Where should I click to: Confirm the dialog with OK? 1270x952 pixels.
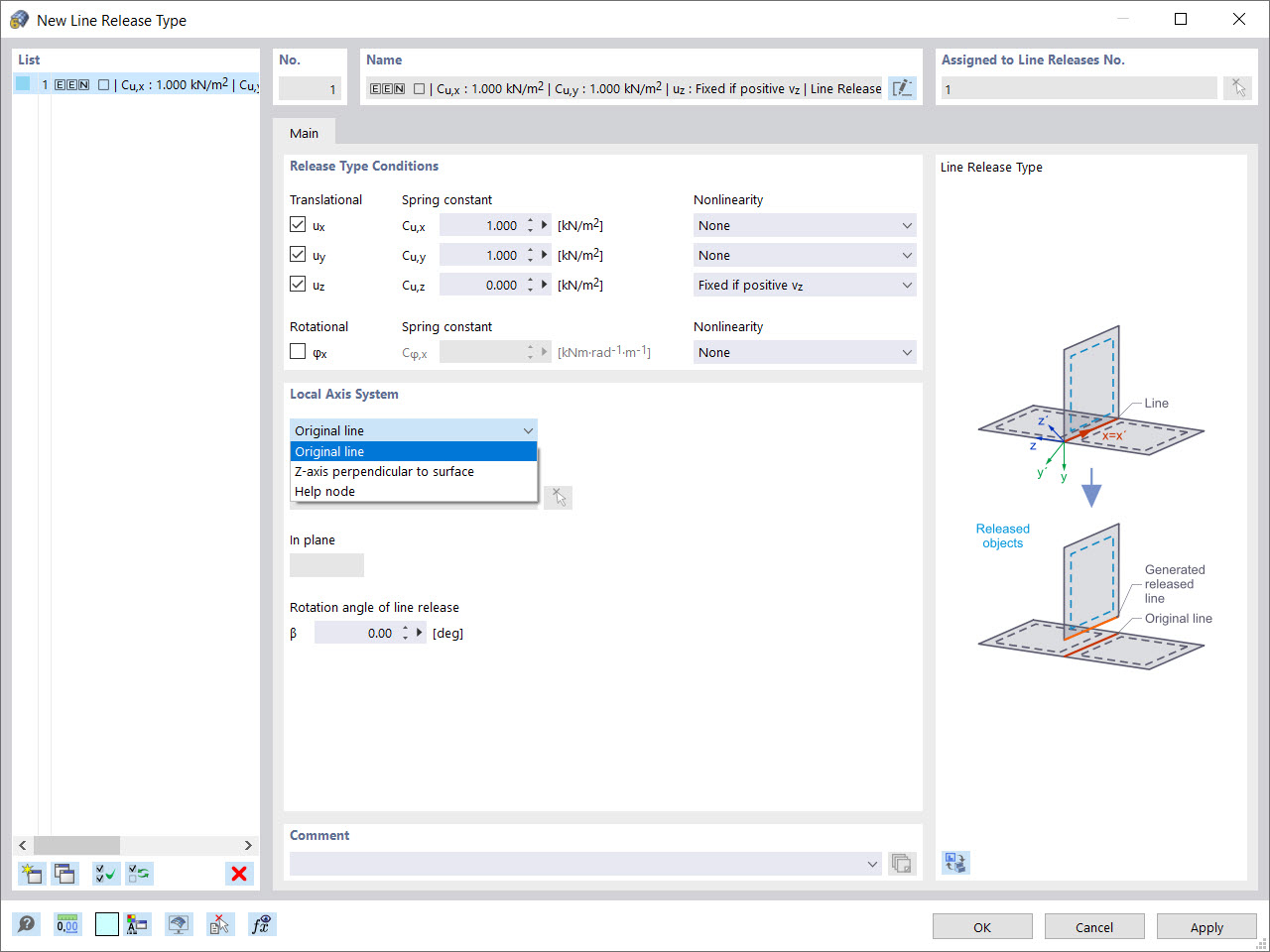tap(981, 926)
